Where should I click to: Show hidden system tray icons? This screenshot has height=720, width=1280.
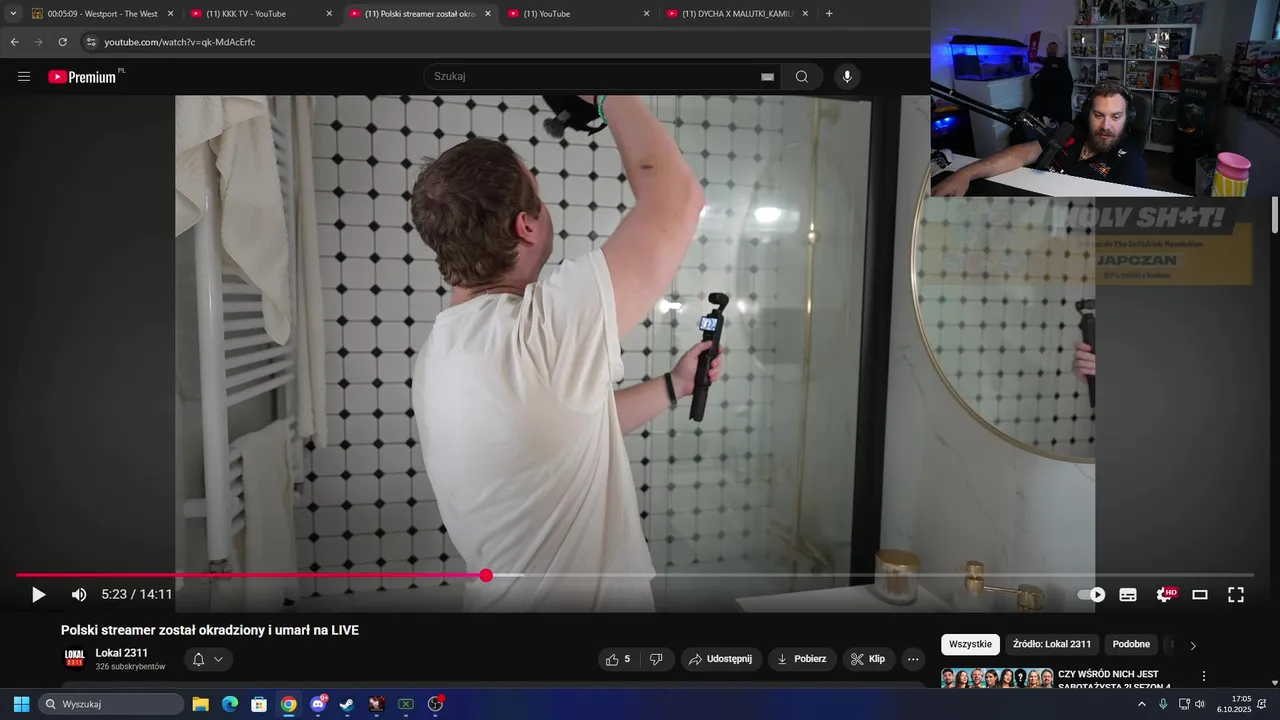1142,704
